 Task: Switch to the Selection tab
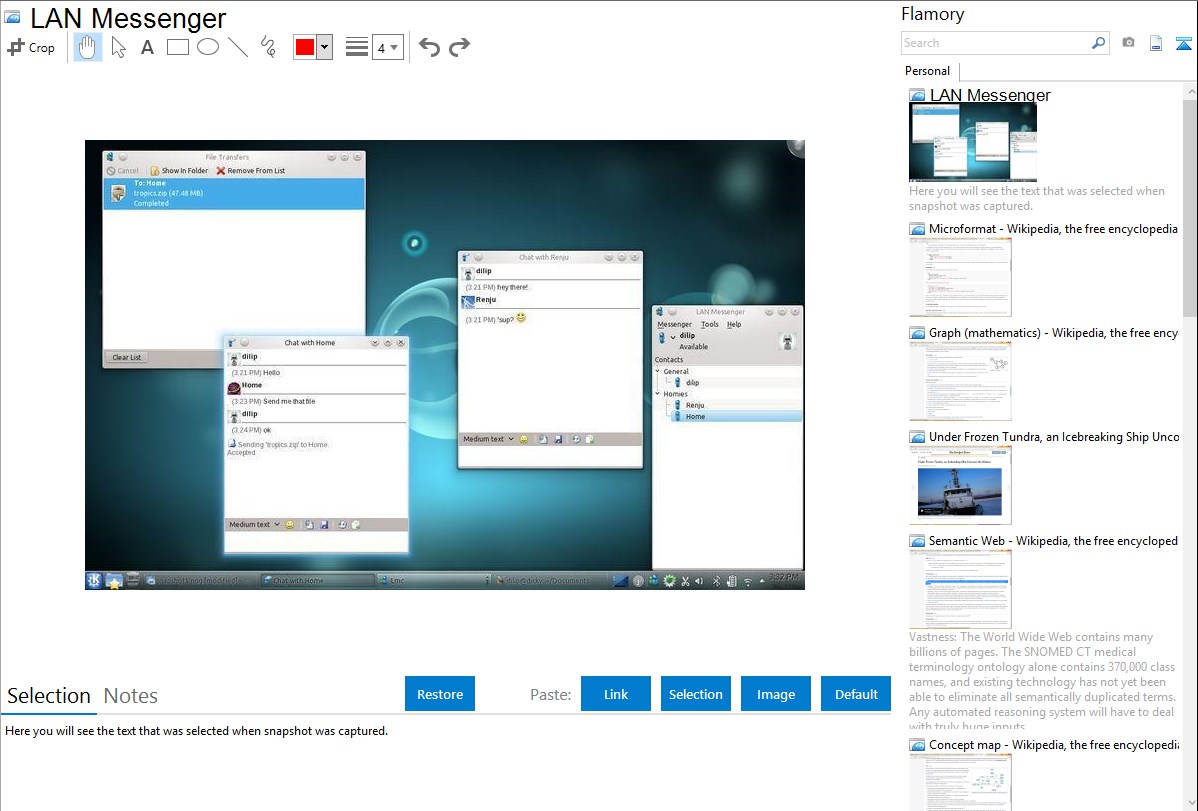click(x=49, y=696)
